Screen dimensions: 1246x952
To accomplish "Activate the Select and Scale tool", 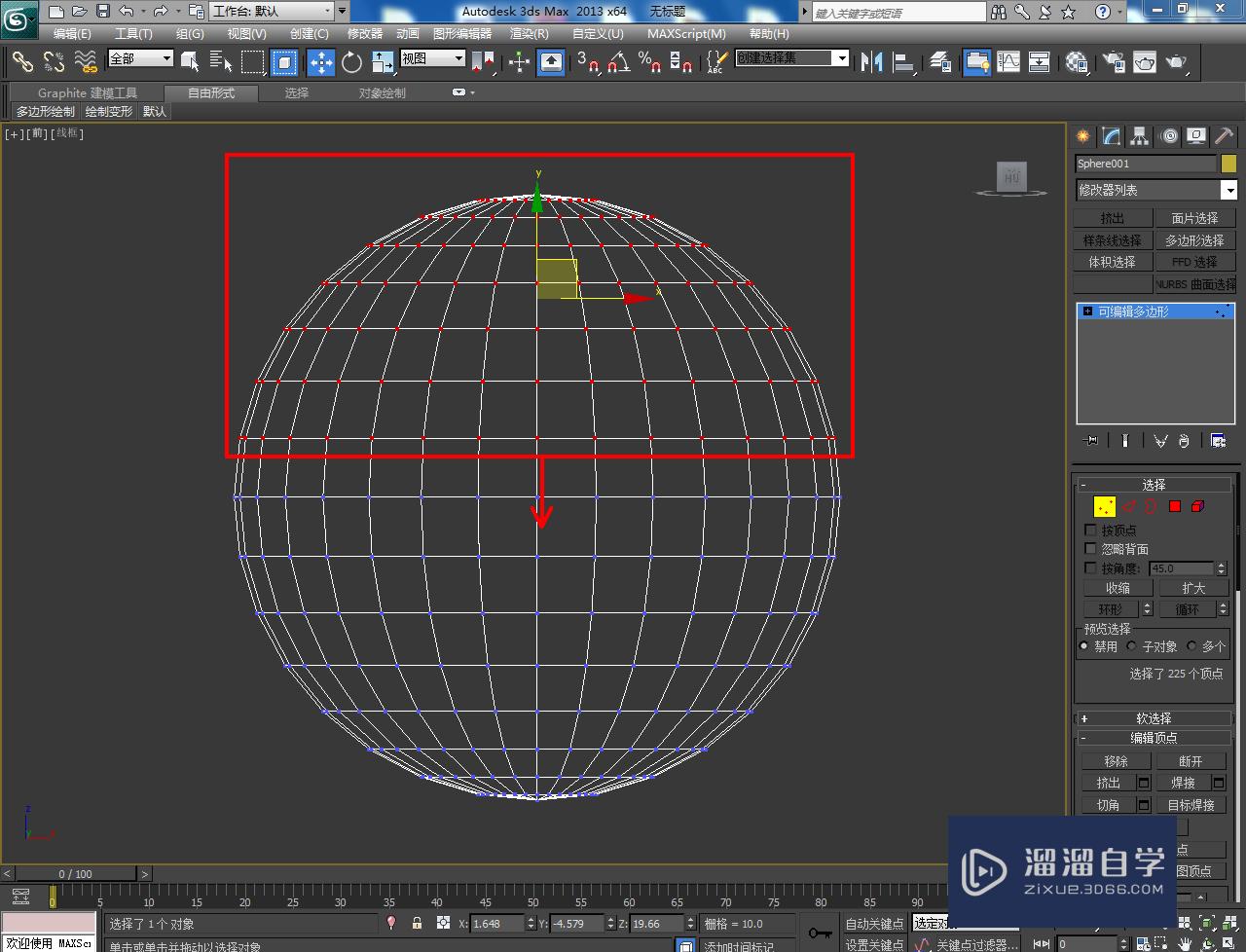I will coord(383,62).
